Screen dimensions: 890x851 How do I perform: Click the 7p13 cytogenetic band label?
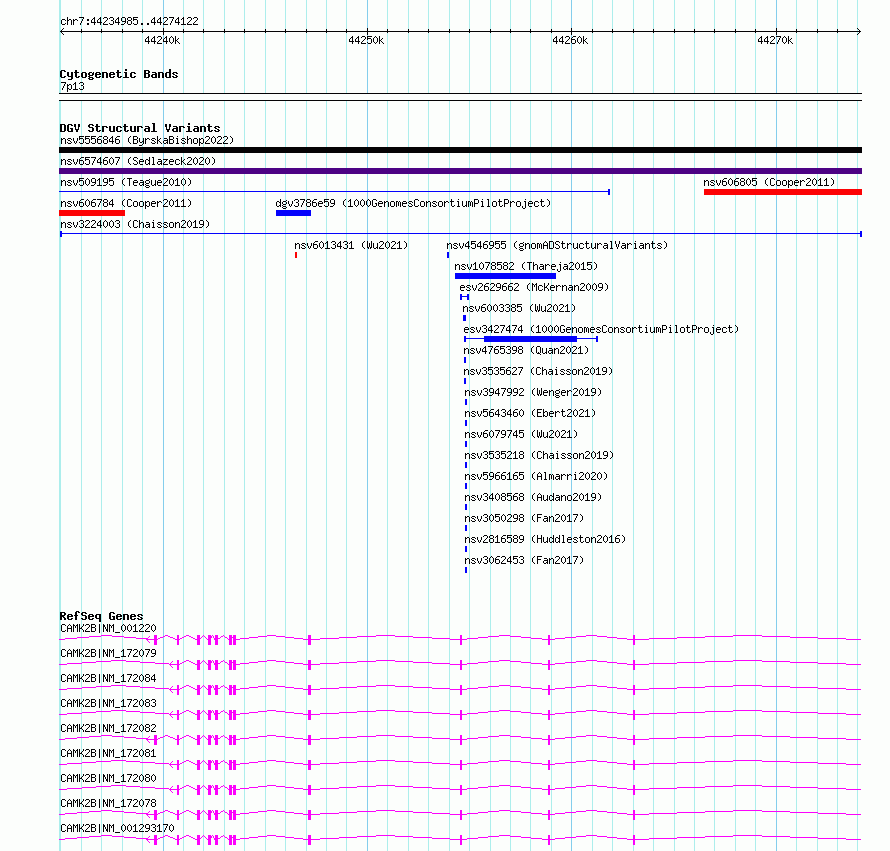(72, 86)
